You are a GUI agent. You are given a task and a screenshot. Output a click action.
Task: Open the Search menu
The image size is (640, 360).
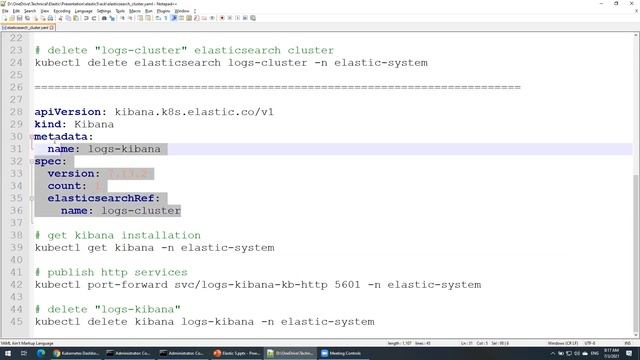coord(30,11)
